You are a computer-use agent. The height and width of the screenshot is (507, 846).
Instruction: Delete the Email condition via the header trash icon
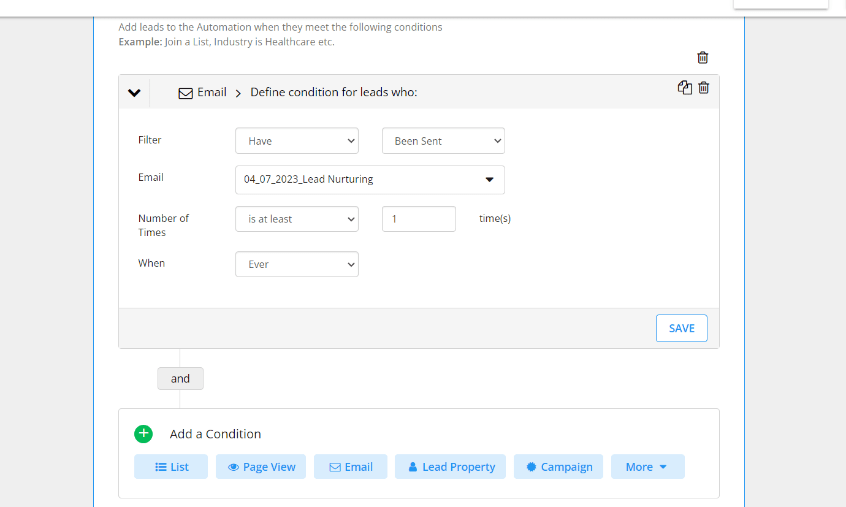click(x=704, y=87)
